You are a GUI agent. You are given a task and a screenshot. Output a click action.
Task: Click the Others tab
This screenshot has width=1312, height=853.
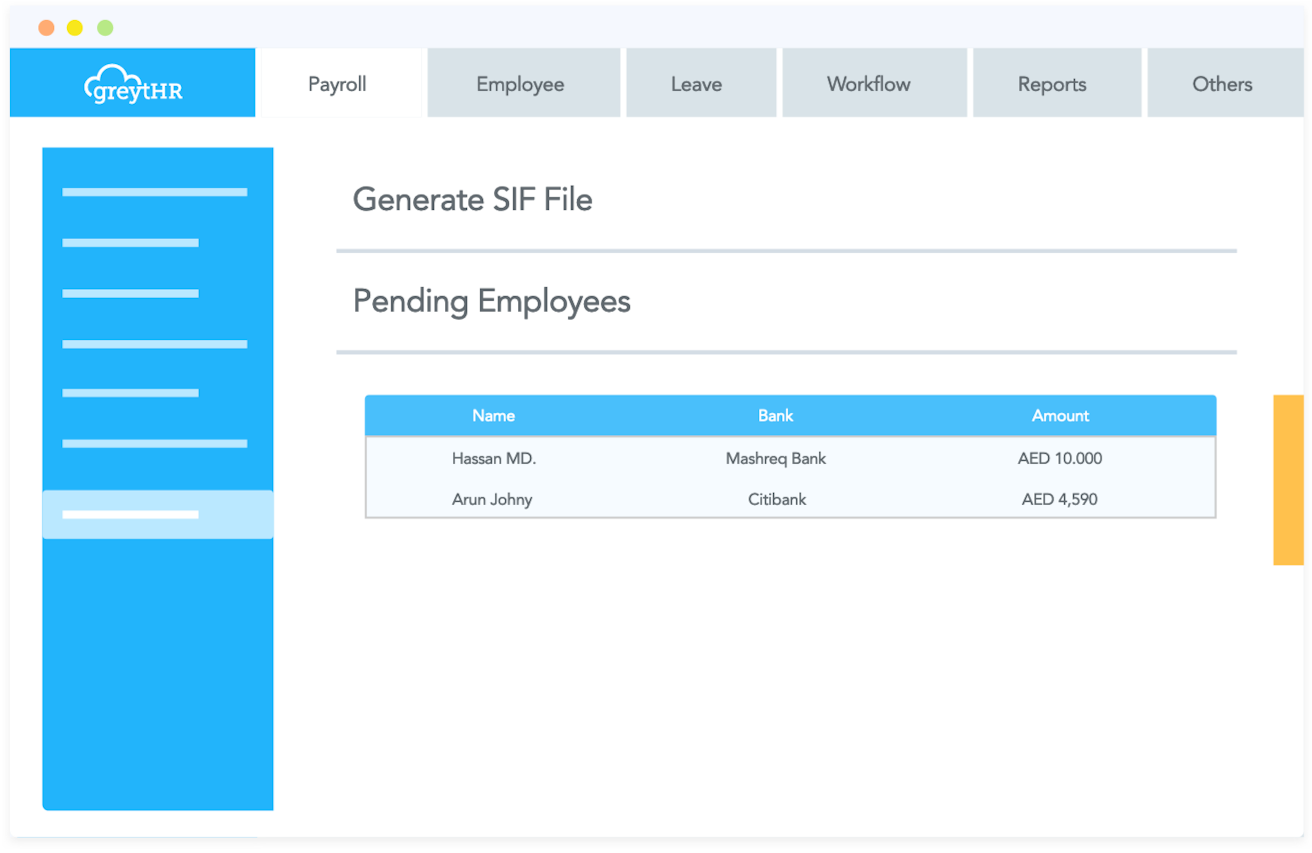pyautogui.click(x=1221, y=84)
